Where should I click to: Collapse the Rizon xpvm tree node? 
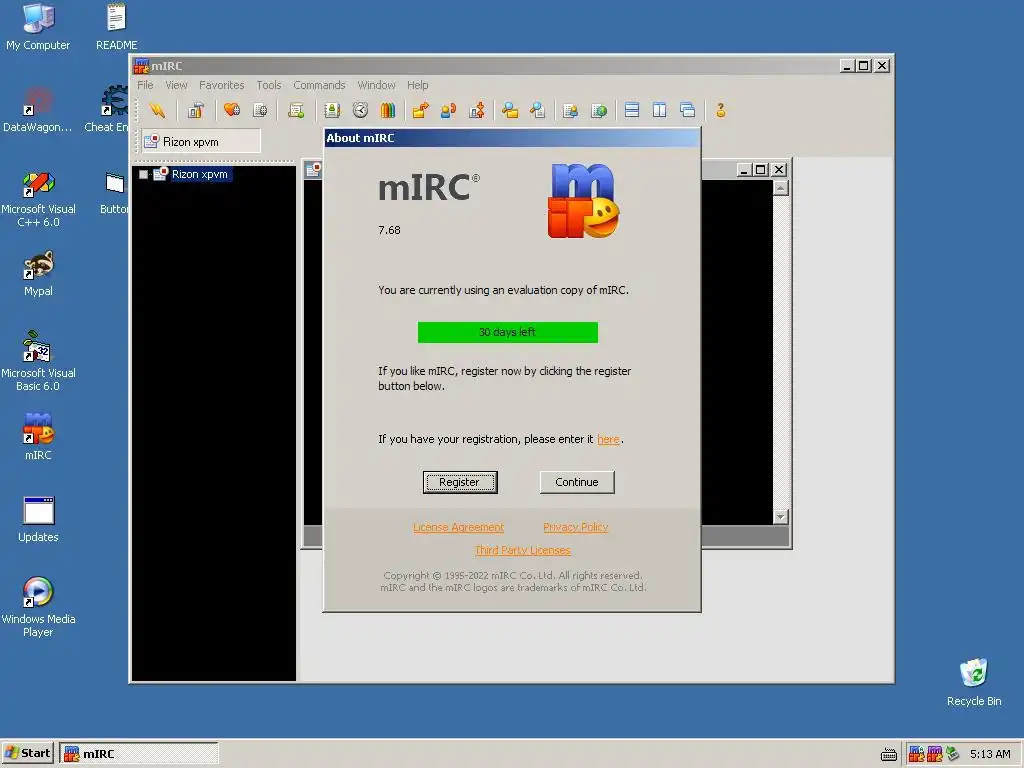tap(143, 174)
